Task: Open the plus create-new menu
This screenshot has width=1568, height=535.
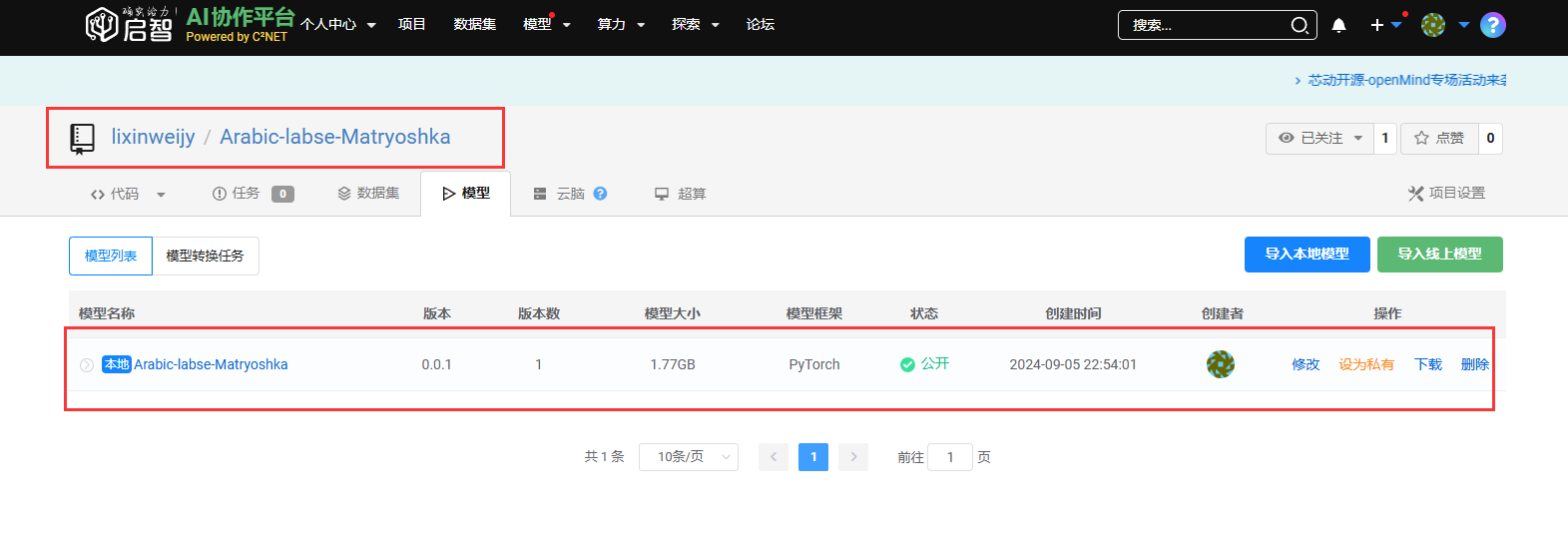Action: (x=1377, y=25)
